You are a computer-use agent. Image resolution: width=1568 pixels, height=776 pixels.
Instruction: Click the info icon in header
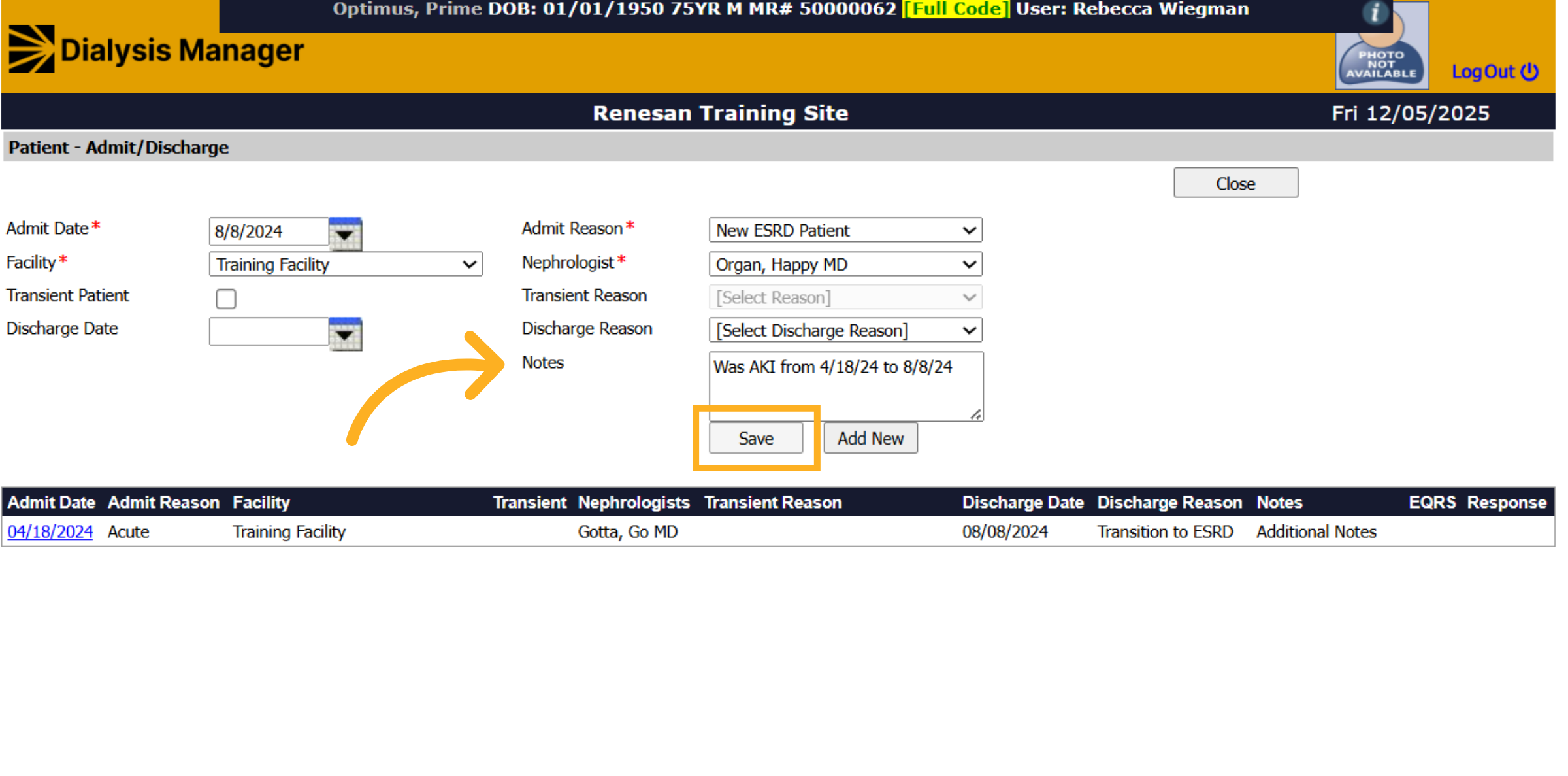(1375, 12)
